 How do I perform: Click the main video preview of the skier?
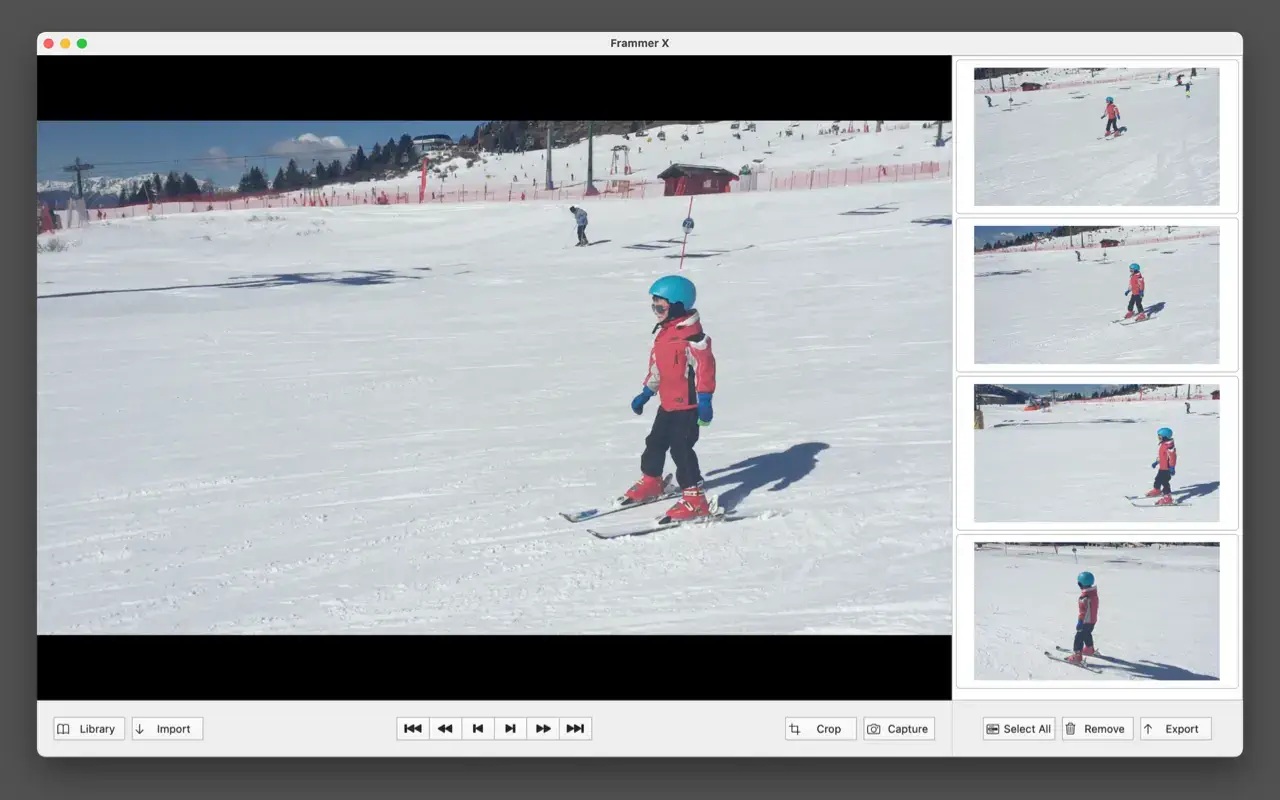point(494,377)
